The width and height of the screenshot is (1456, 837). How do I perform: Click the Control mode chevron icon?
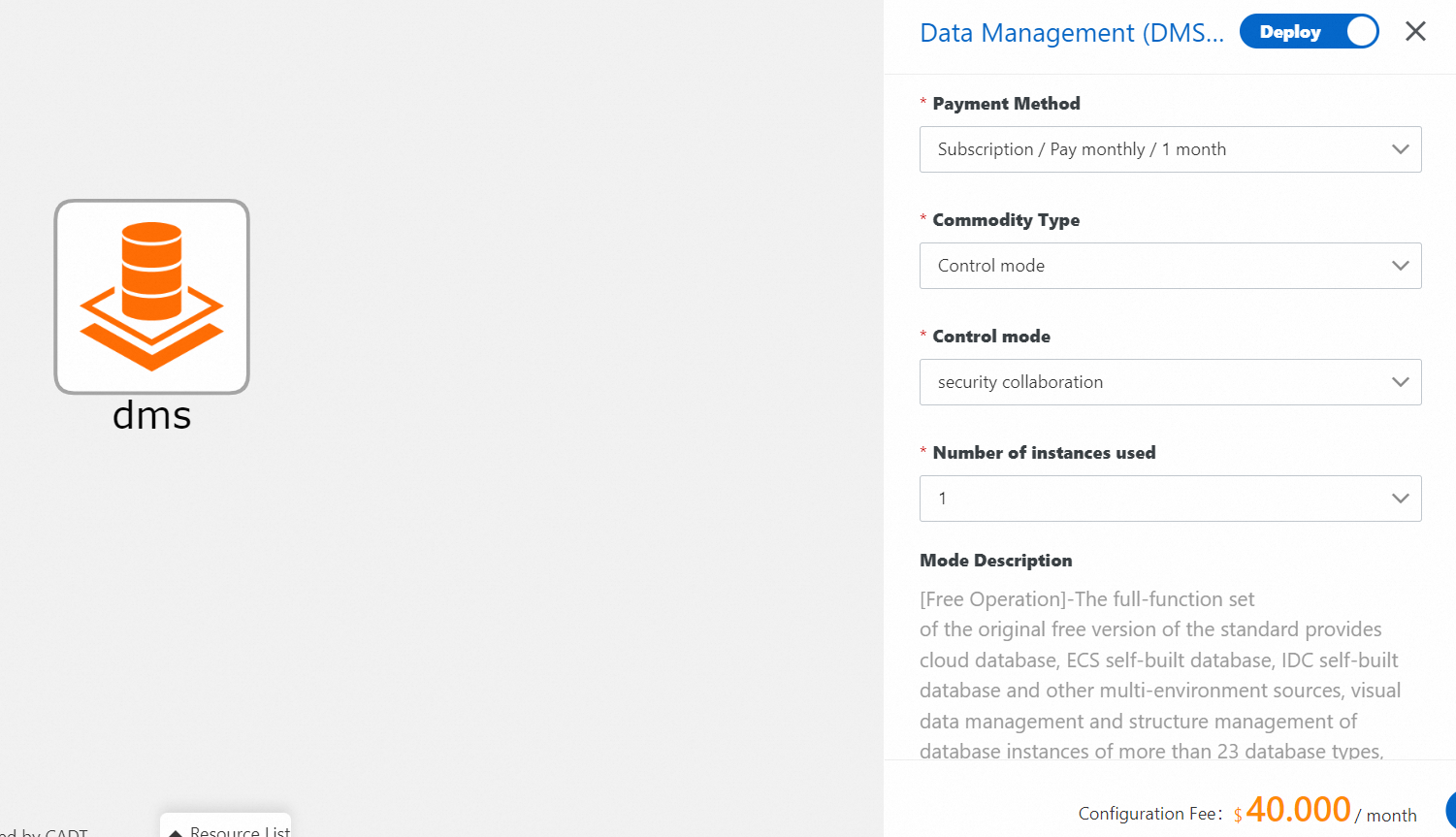1400,382
